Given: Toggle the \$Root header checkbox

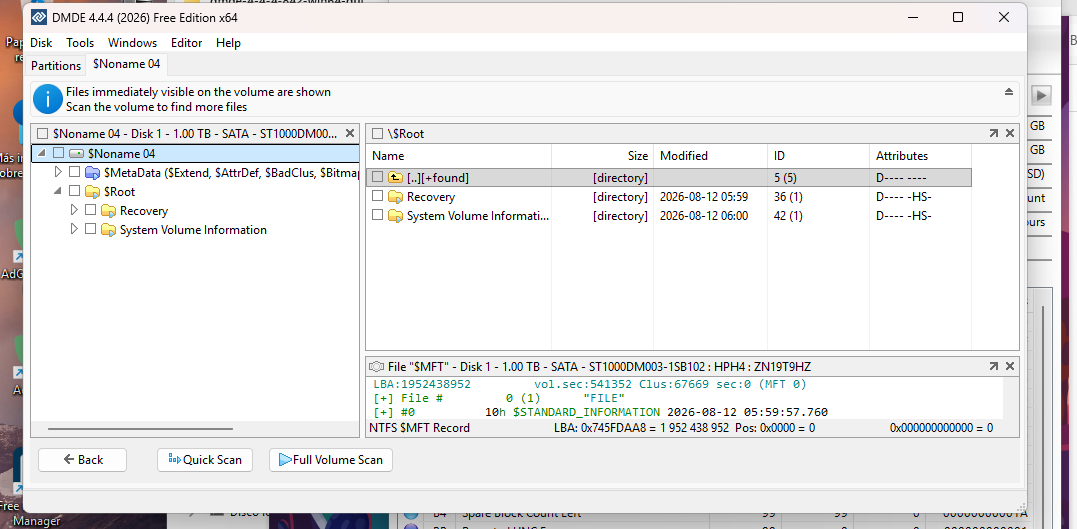Looking at the screenshot, I should [377, 133].
